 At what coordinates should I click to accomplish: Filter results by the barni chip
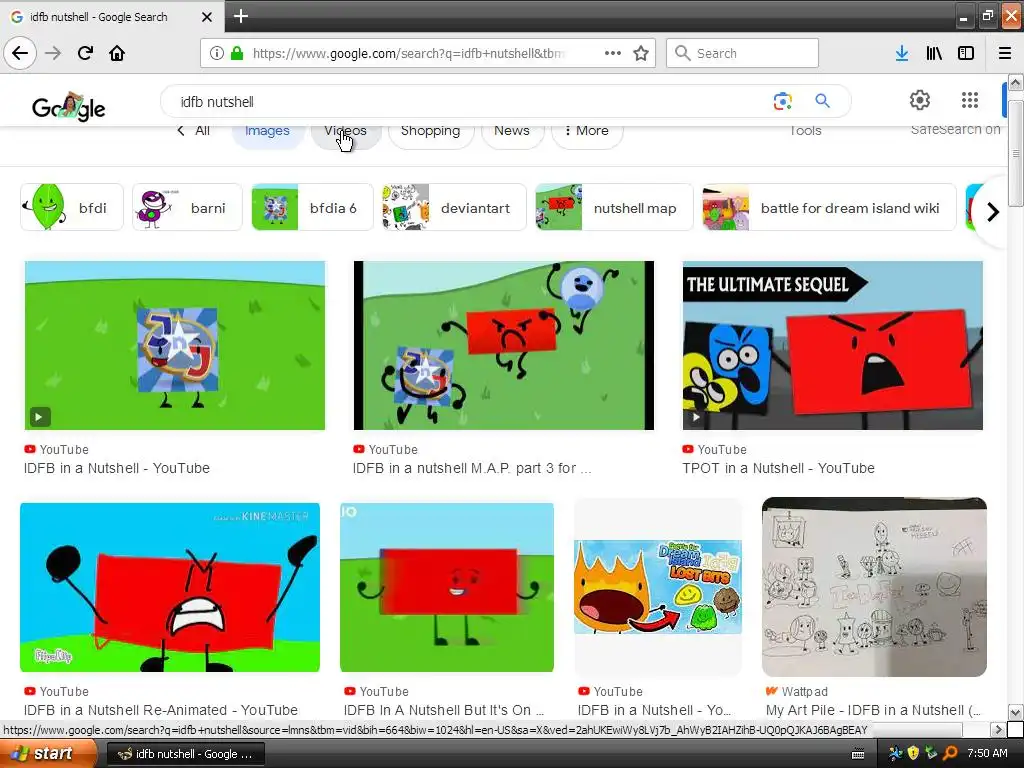coord(187,208)
